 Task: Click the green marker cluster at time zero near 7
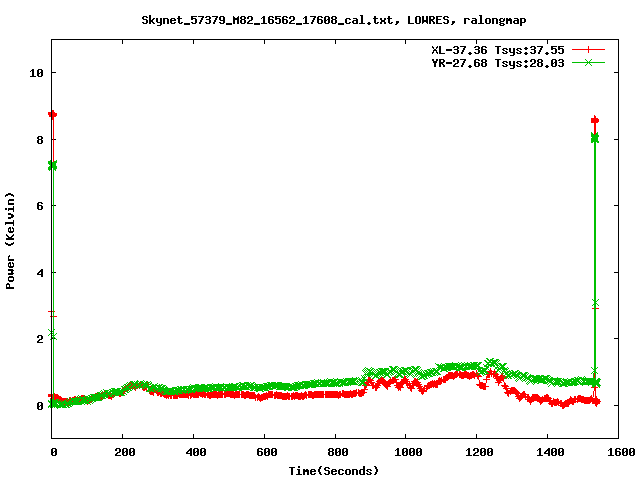tap(52, 165)
